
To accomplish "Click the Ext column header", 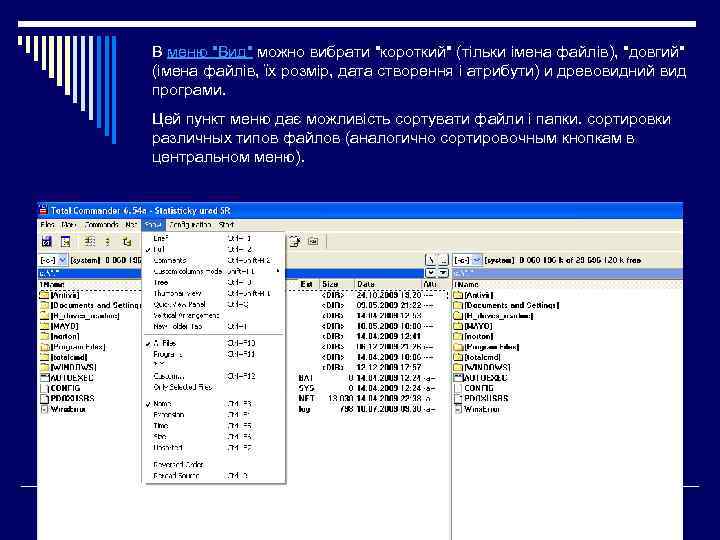I will coord(308,284).
